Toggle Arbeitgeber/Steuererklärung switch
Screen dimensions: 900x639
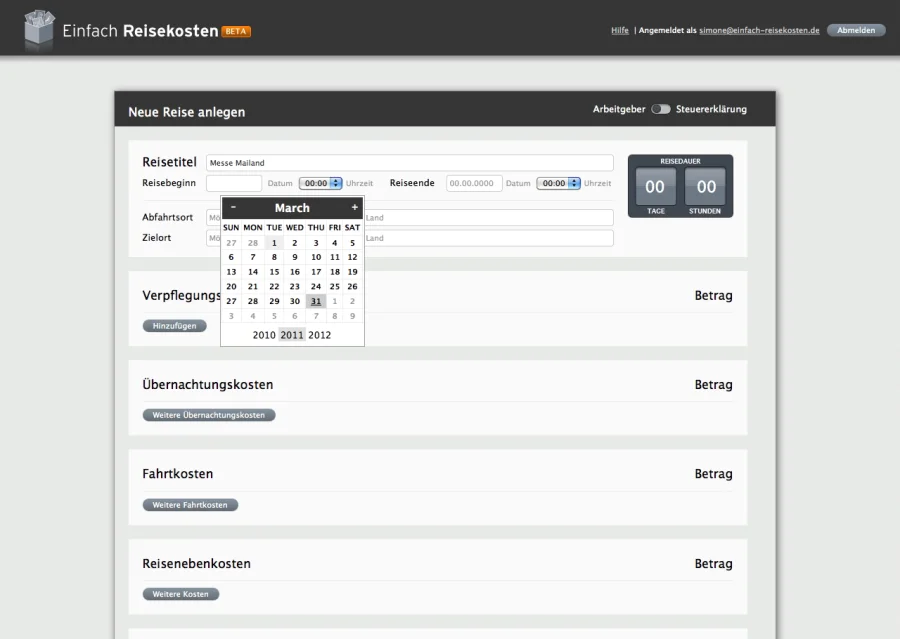[660, 110]
